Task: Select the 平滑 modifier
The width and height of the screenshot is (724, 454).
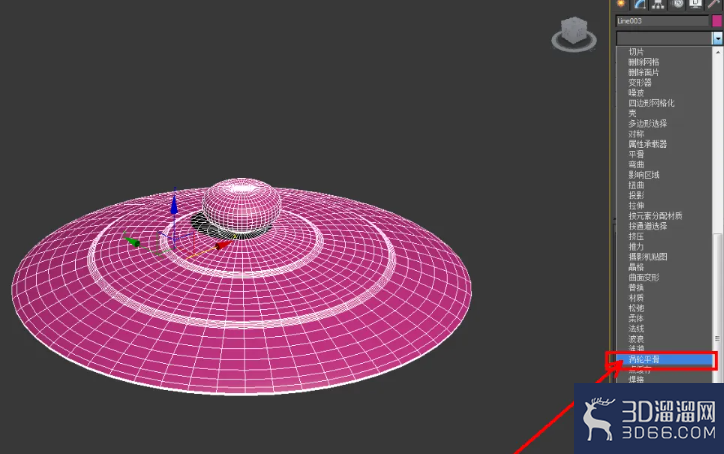Action: click(636, 154)
